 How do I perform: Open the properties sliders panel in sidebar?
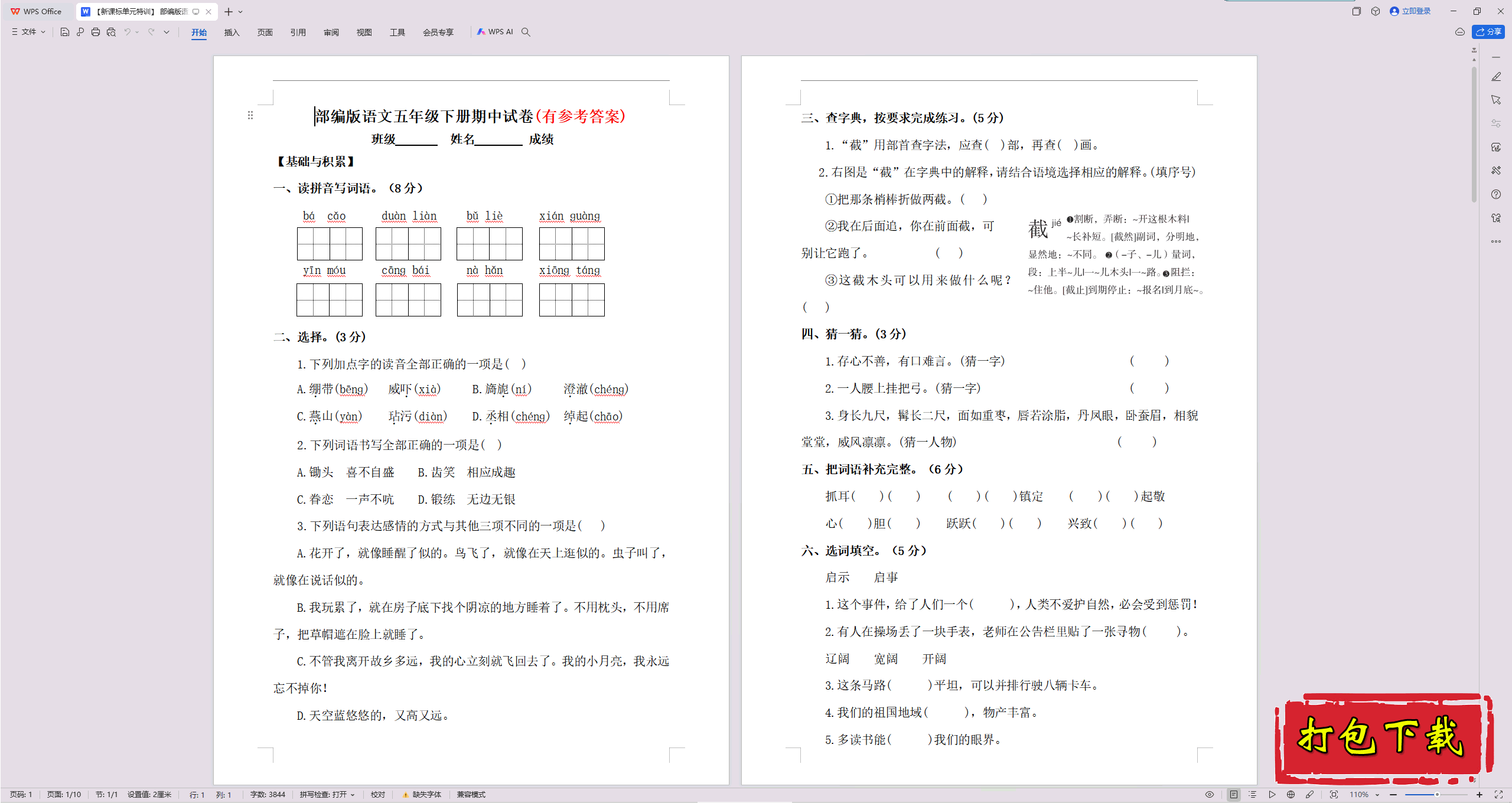(1496, 123)
